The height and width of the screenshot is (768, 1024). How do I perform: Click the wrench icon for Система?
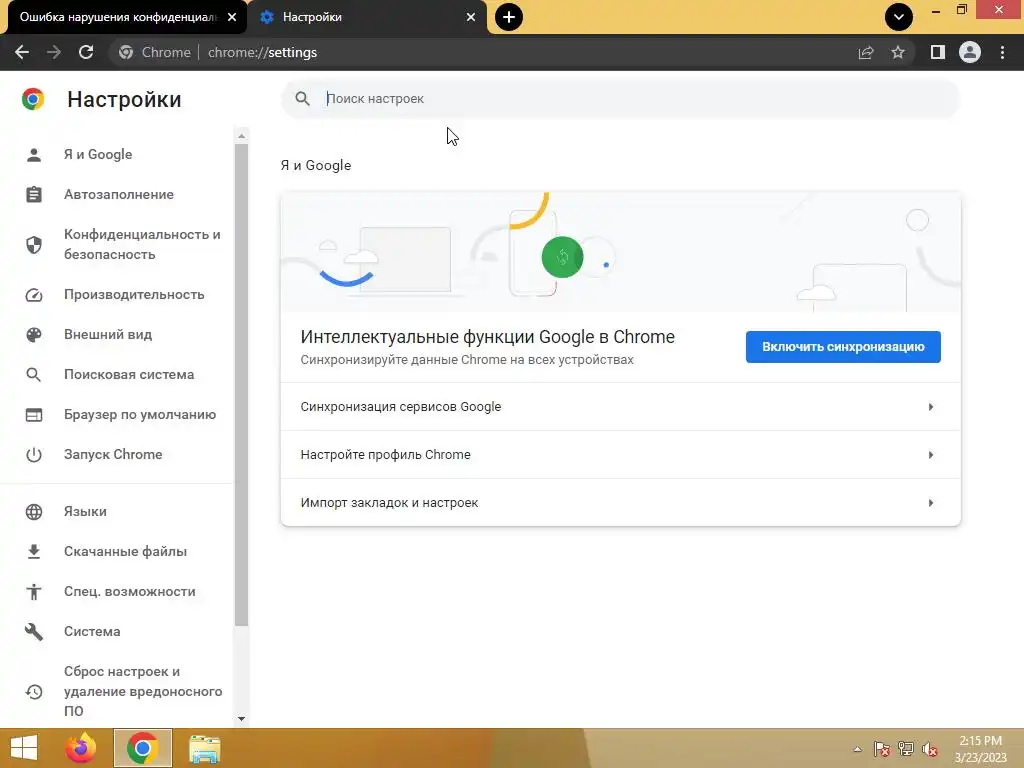click(x=34, y=632)
